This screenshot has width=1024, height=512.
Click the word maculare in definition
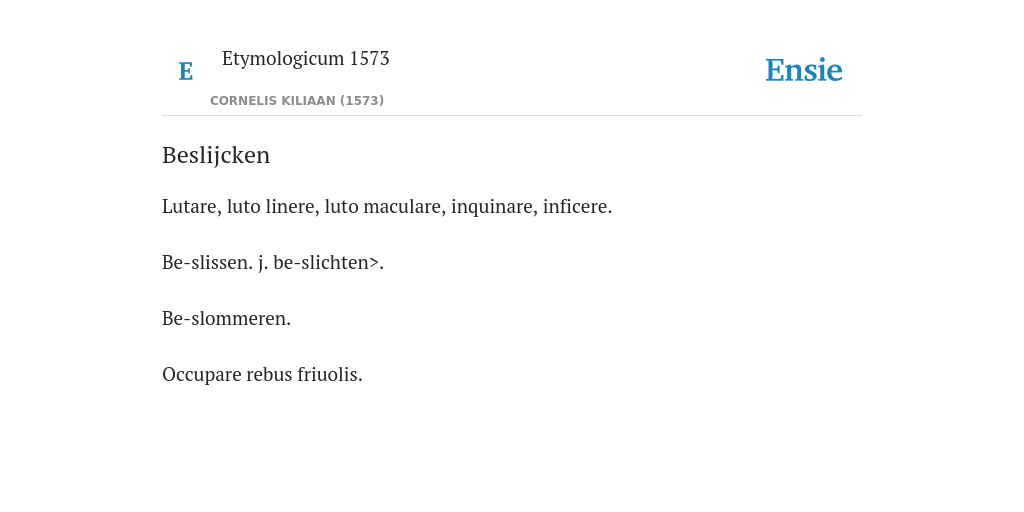[x=404, y=207]
